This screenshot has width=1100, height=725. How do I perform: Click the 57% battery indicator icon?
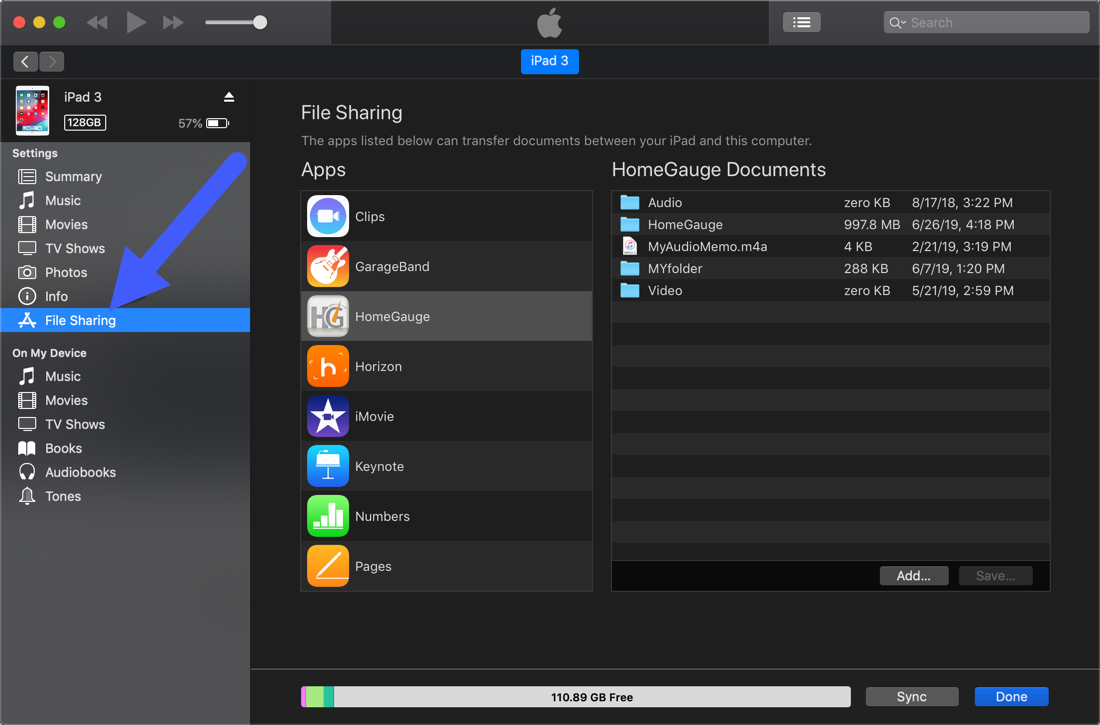[x=217, y=124]
